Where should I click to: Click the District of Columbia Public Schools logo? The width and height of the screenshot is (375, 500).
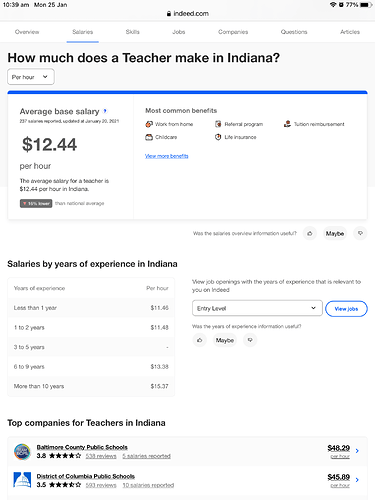(x=22, y=480)
